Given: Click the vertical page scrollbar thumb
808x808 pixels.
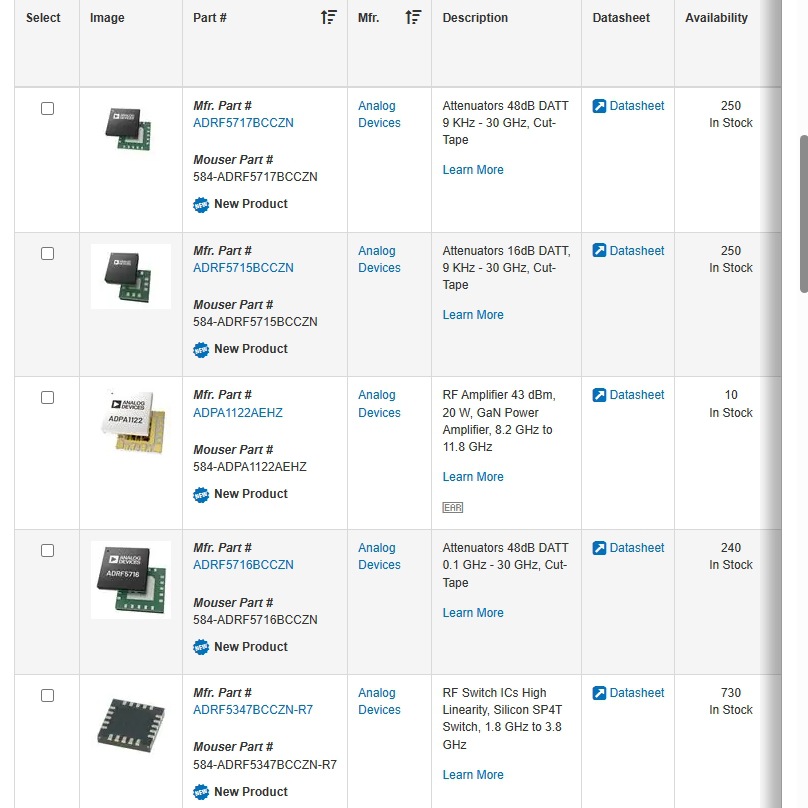Looking at the screenshot, I should (x=803, y=214).
